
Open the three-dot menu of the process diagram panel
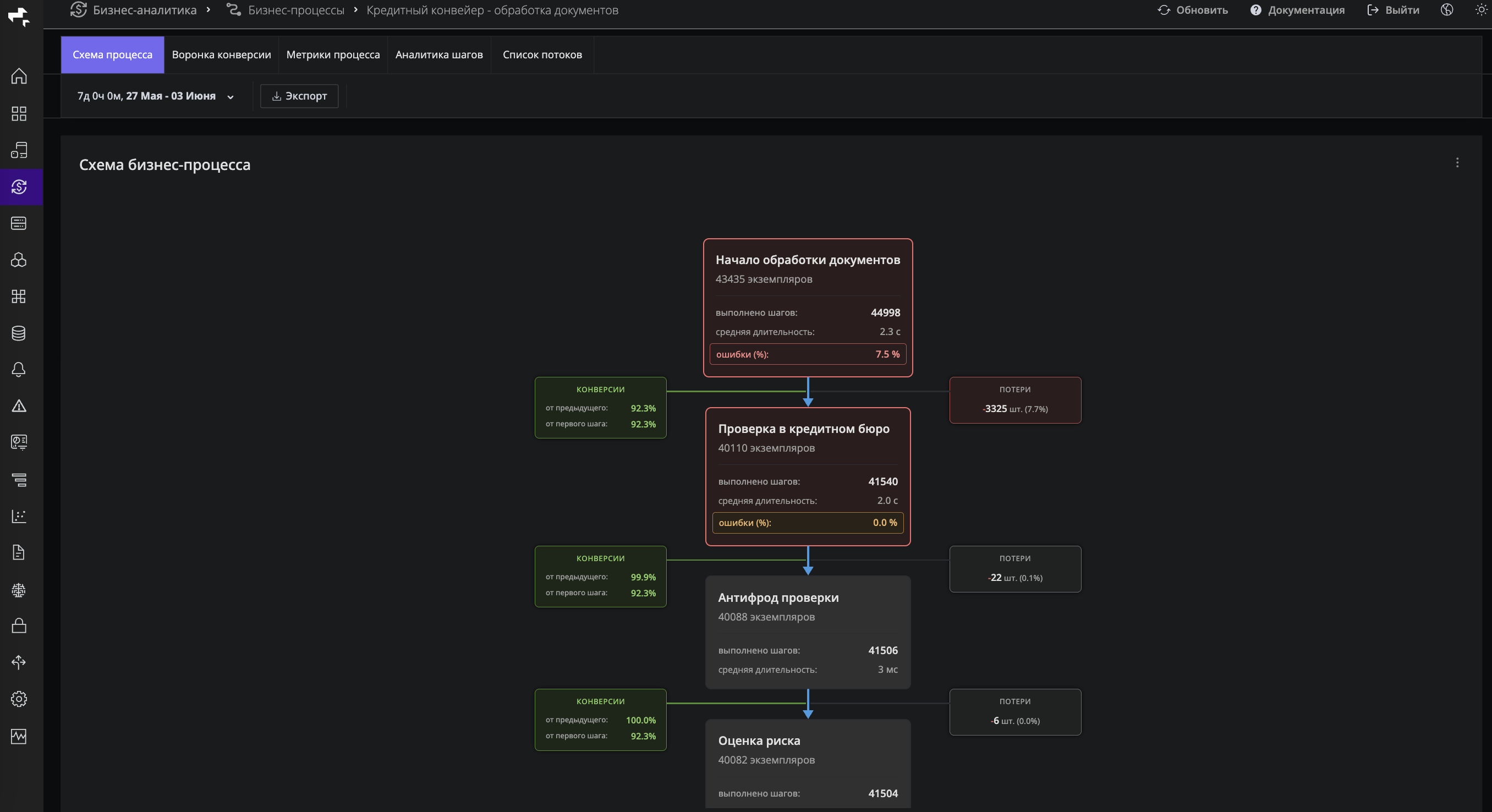pyautogui.click(x=1457, y=163)
